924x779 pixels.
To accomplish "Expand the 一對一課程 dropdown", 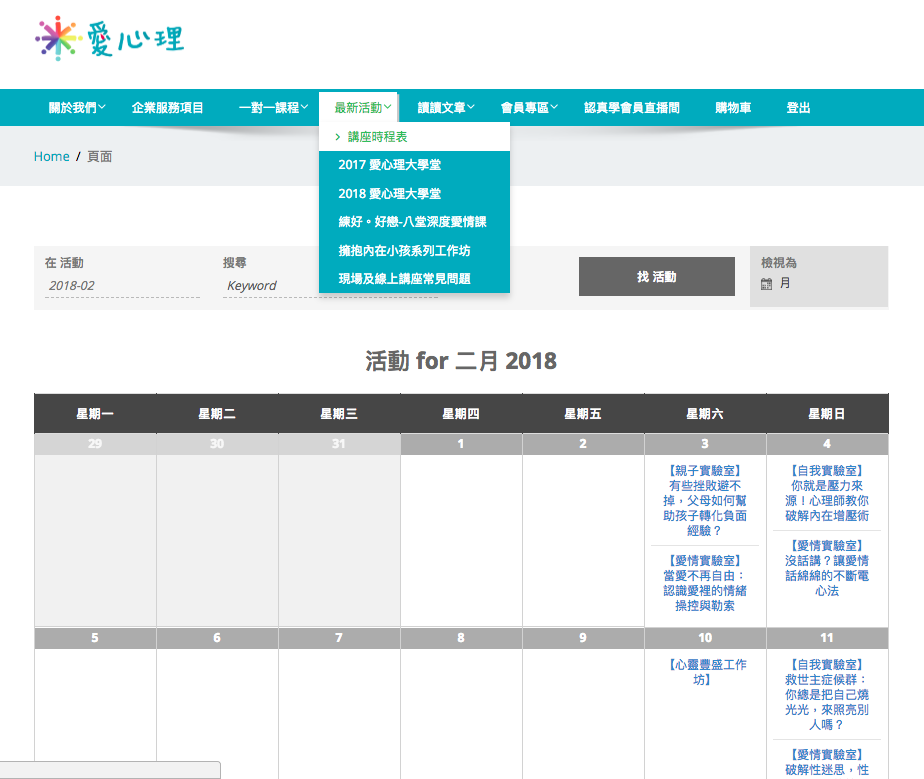I will point(274,108).
